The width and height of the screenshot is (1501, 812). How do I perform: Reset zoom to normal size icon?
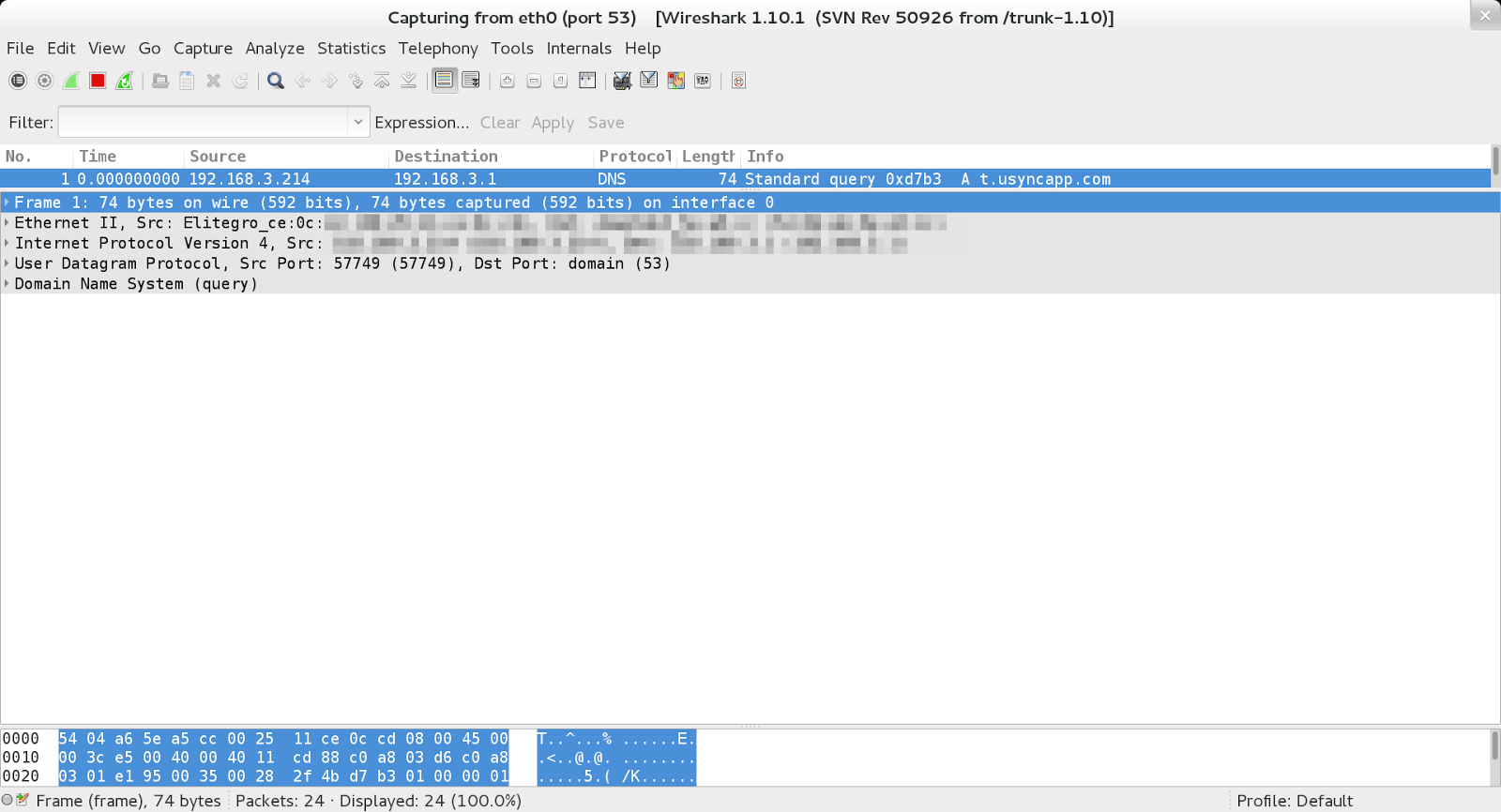(x=560, y=81)
